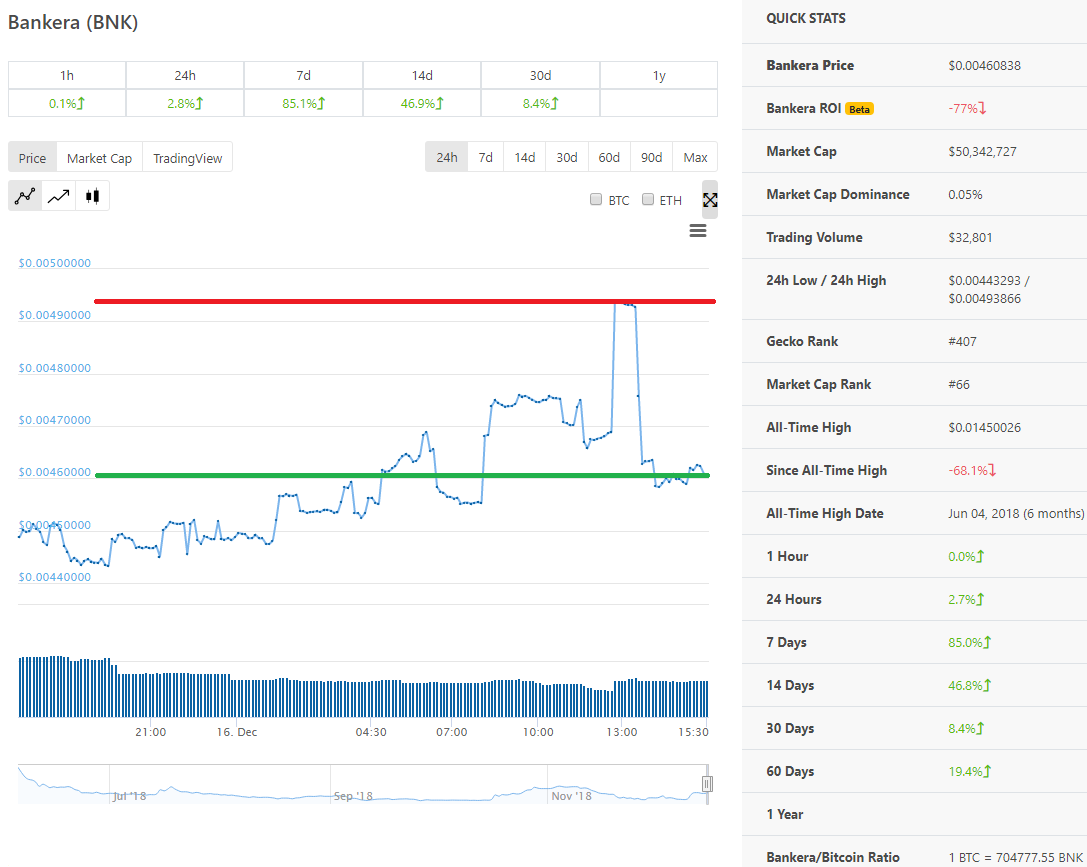Enable the ETH comparison checkbox

click(x=647, y=200)
